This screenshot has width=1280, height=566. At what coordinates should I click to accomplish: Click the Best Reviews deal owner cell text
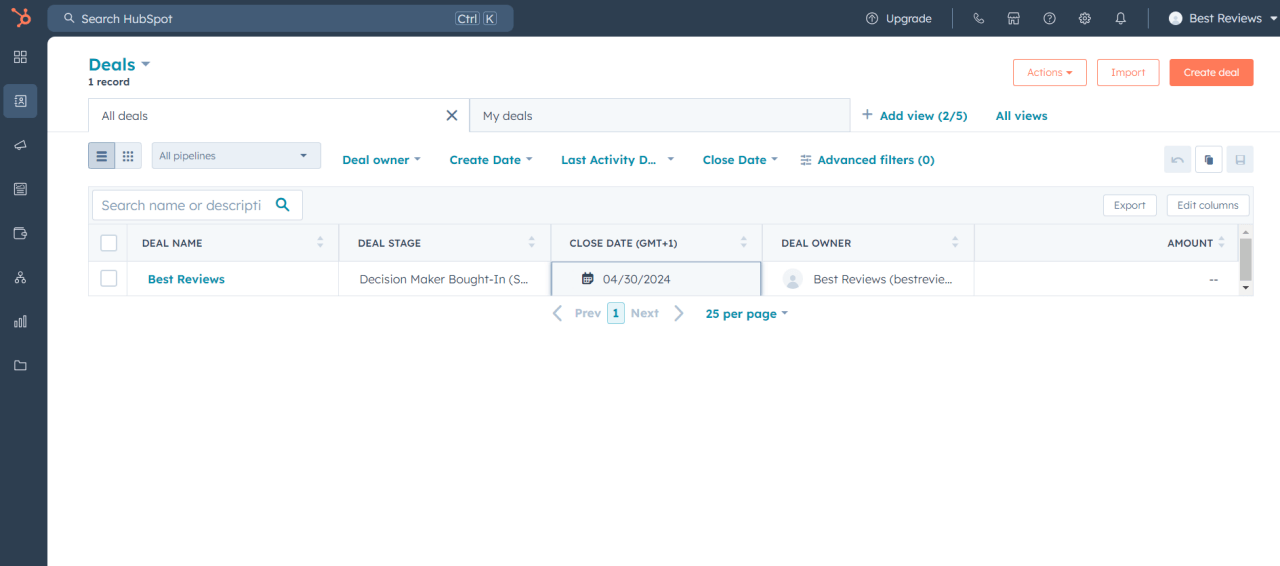point(883,279)
